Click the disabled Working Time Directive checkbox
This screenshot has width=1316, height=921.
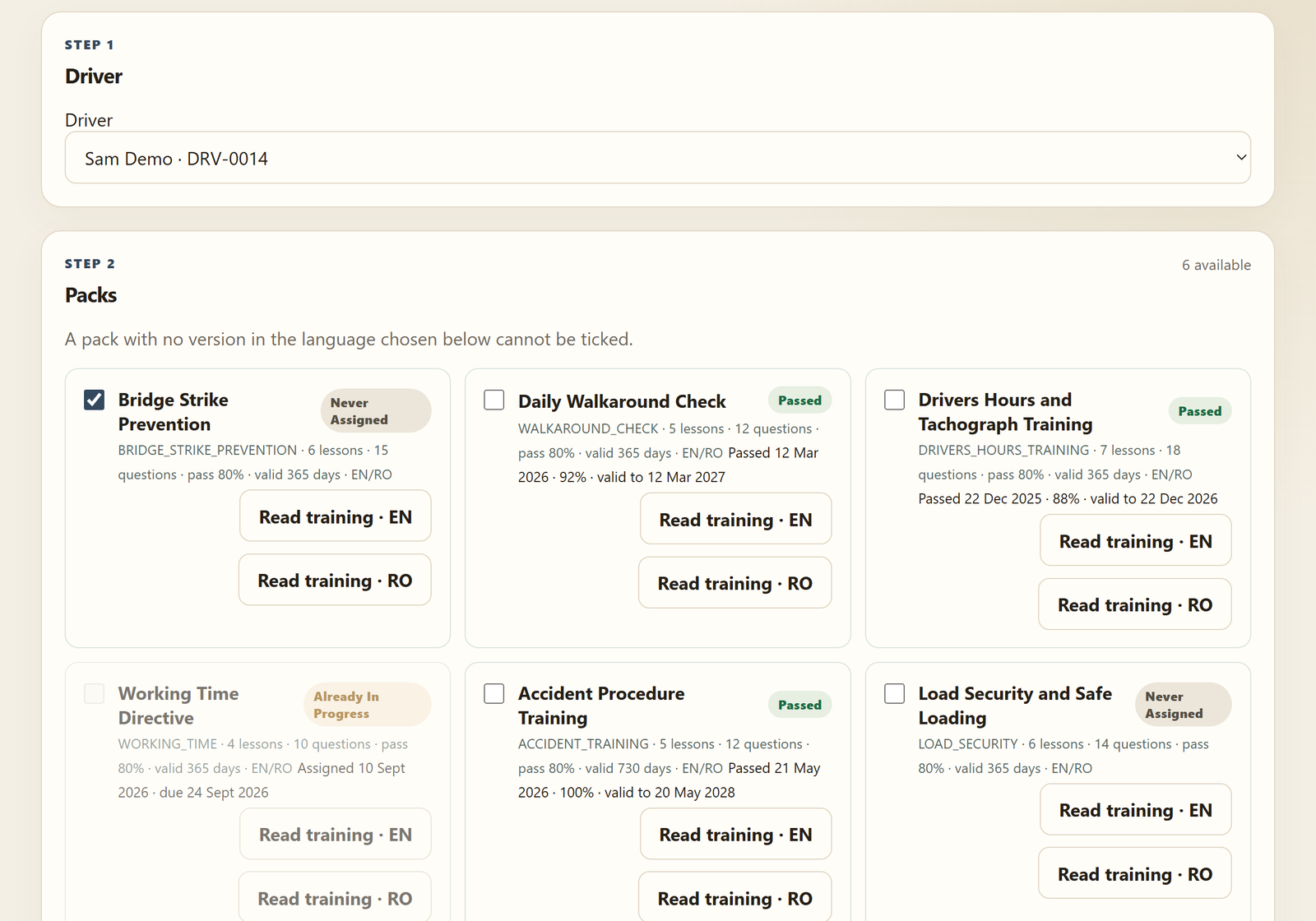click(x=95, y=693)
